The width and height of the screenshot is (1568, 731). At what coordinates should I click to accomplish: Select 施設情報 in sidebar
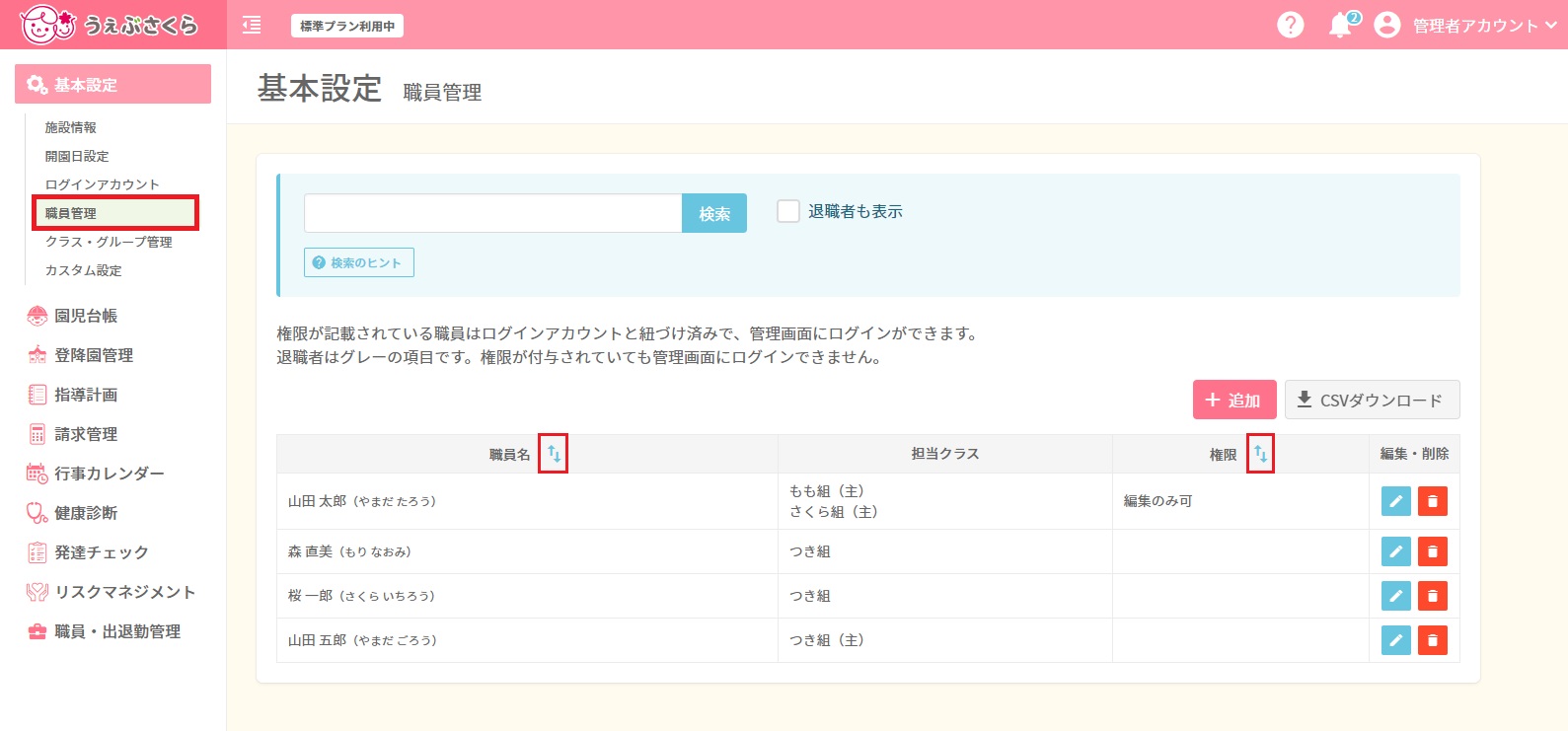[x=71, y=127]
